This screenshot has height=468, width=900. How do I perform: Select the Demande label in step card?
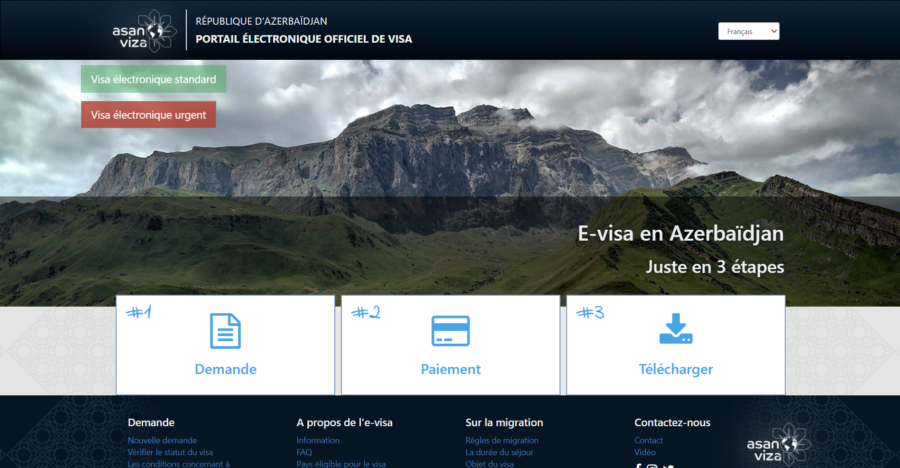point(225,369)
